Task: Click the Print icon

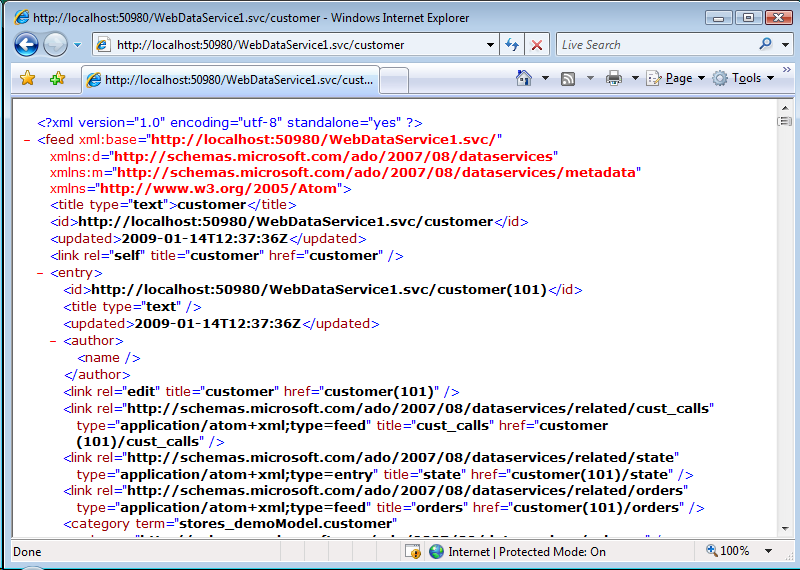Action: coord(613,78)
